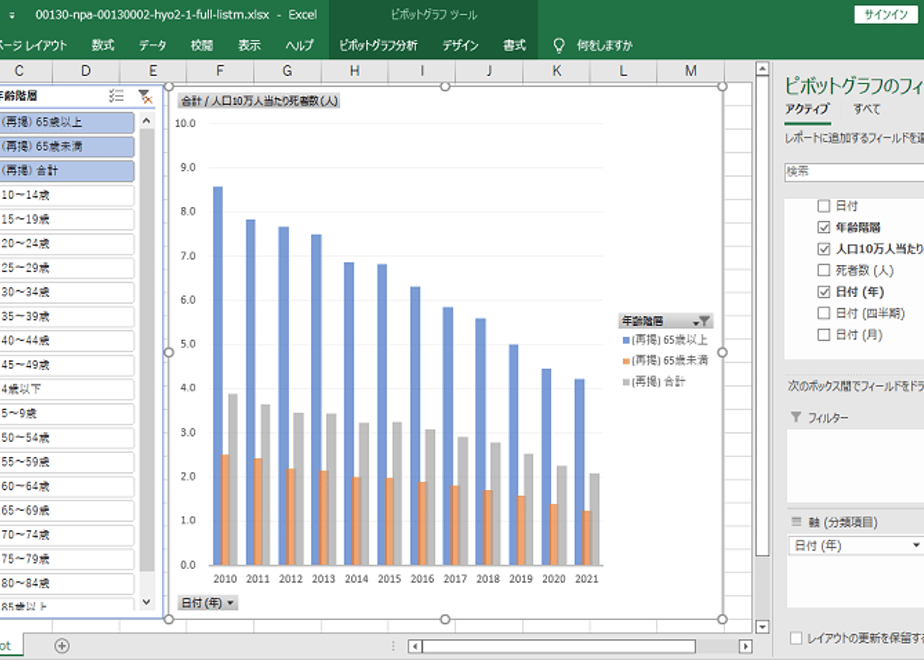Select slicer item 35~39歳
The image size is (924, 660).
66,316
